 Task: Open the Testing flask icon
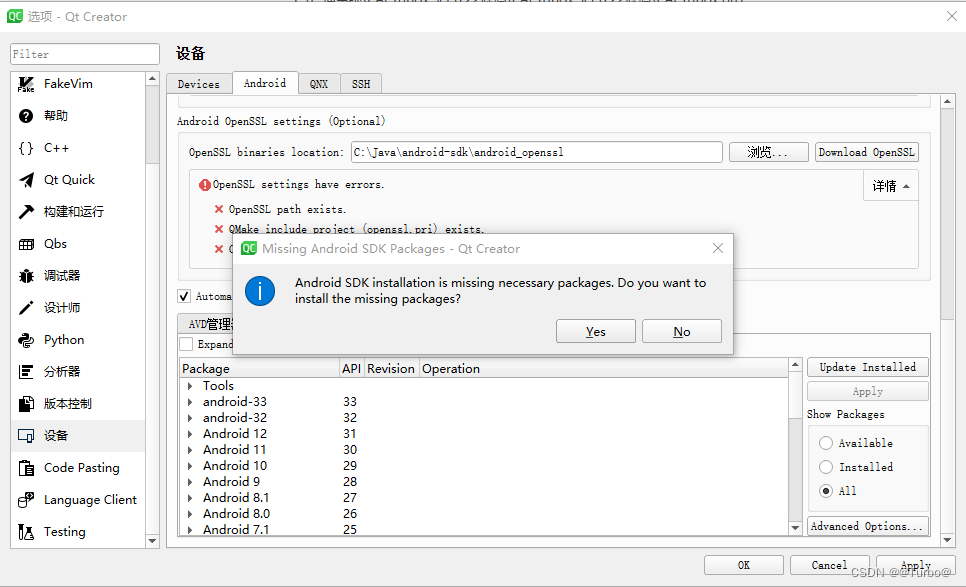pyautogui.click(x=26, y=532)
